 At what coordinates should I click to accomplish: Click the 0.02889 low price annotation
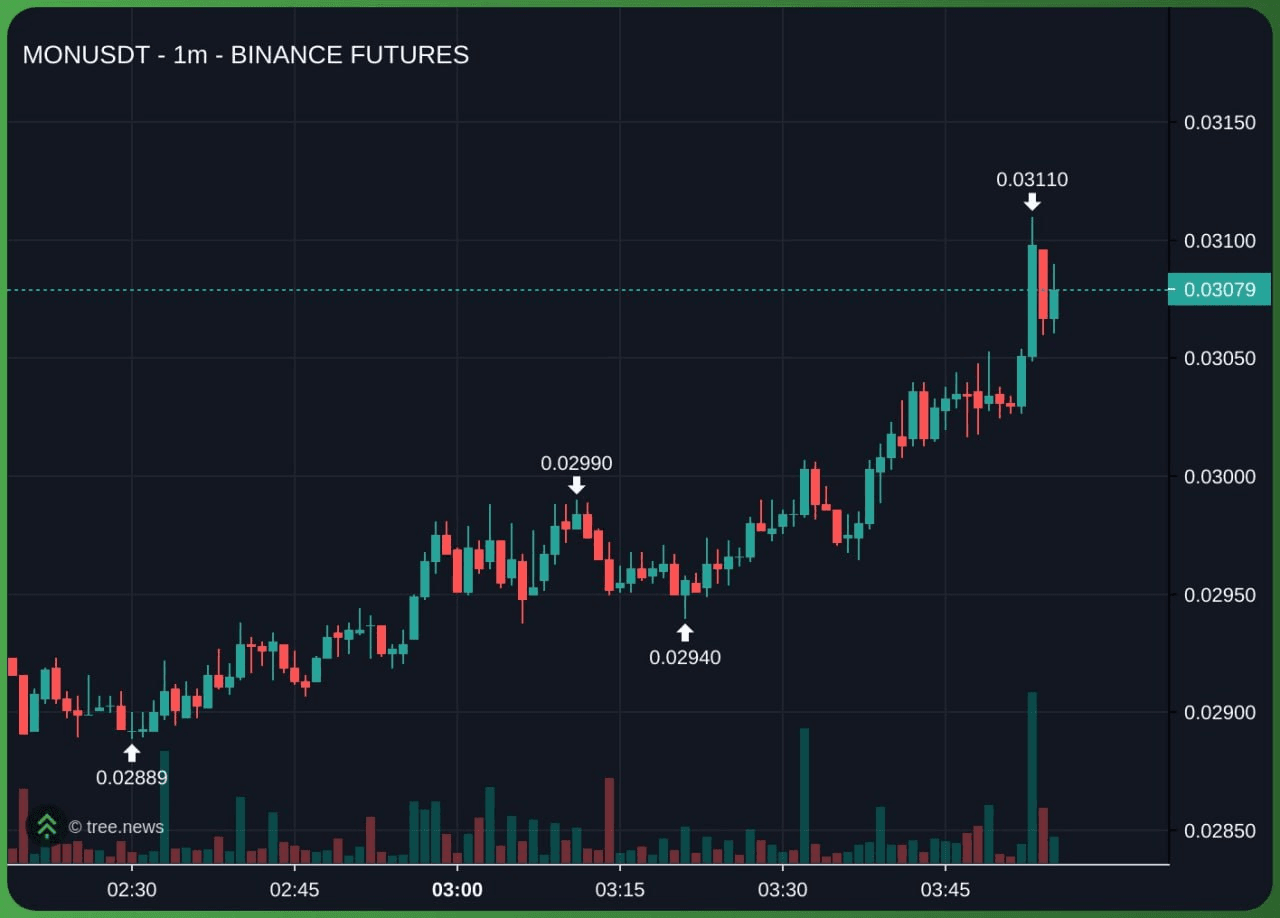tap(132, 777)
